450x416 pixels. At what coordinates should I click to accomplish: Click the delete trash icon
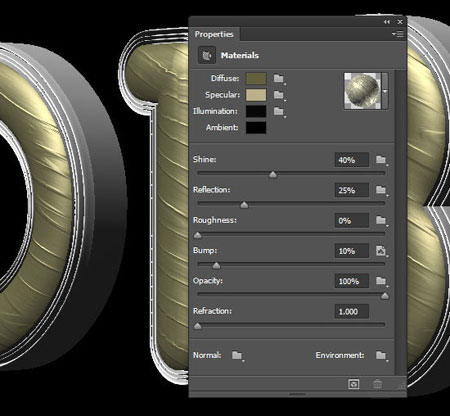pos(377,384)
